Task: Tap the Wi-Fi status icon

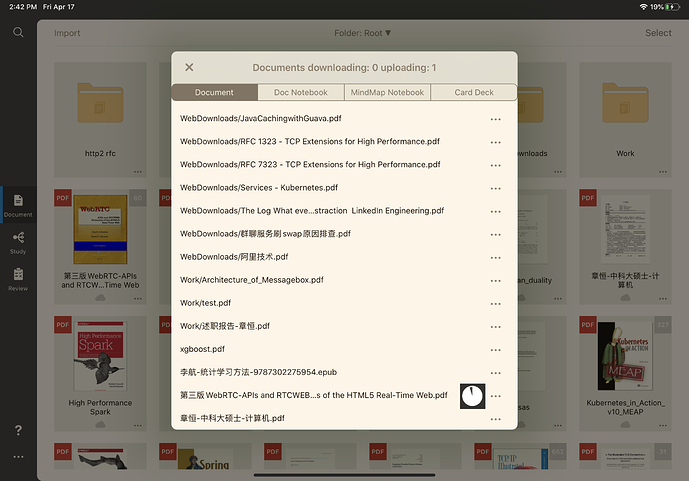Action: tap(643, 7)
